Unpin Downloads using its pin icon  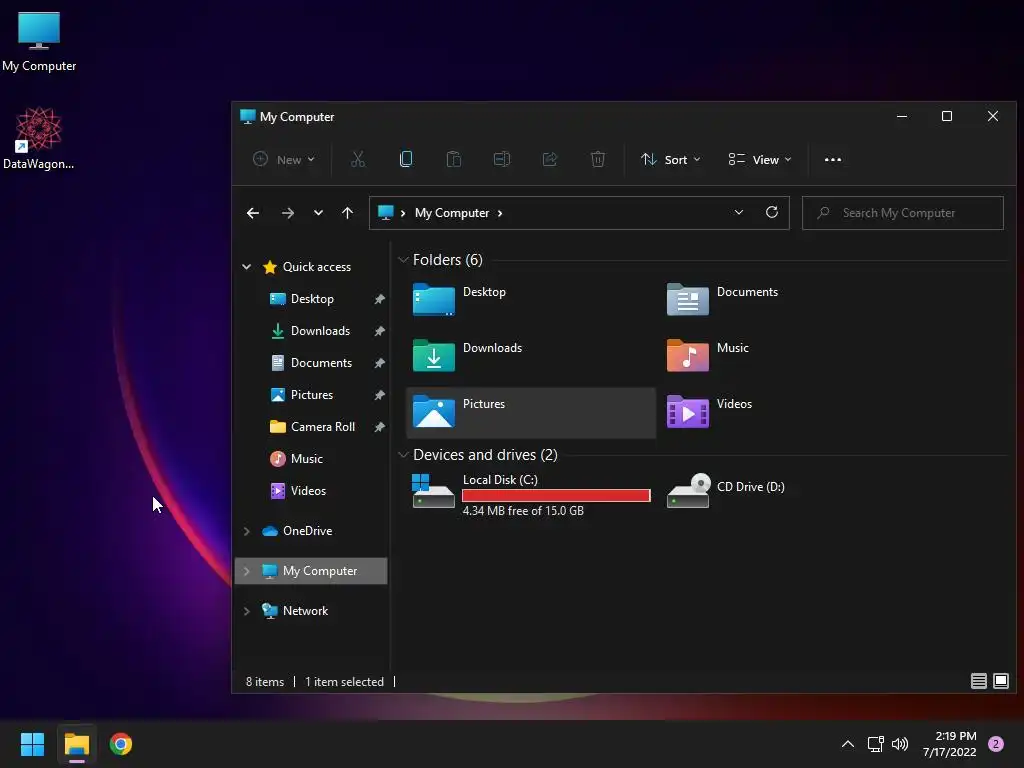379,331
